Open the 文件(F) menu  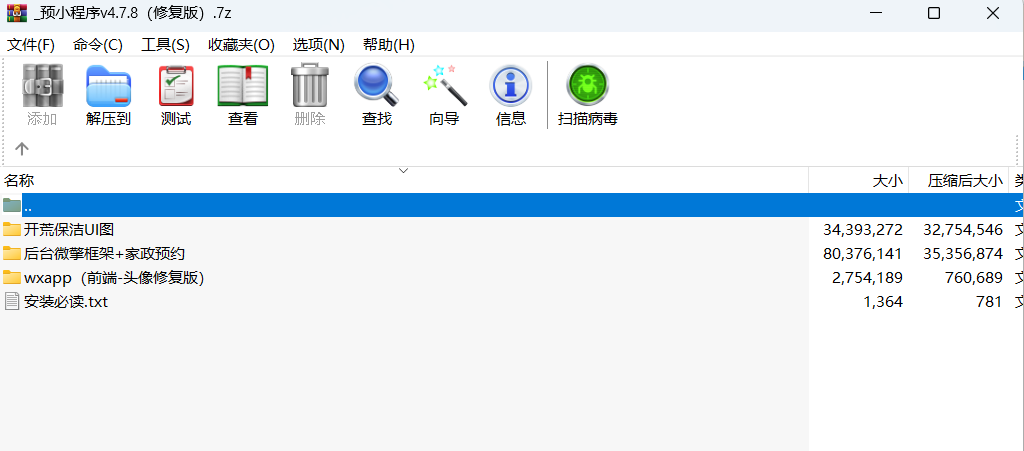click(x=31, y=45)
